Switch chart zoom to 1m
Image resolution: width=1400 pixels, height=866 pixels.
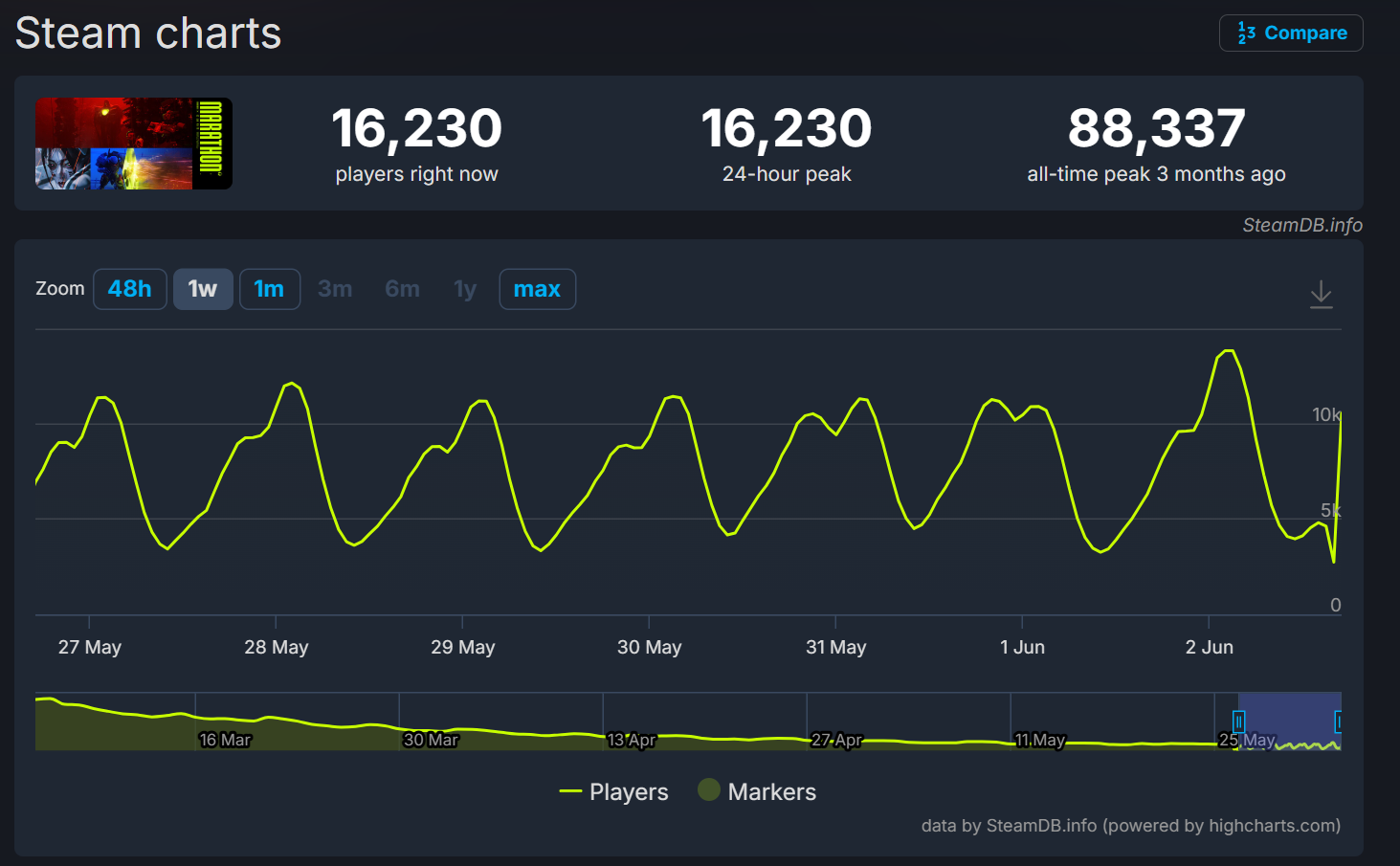click(270, 289)
